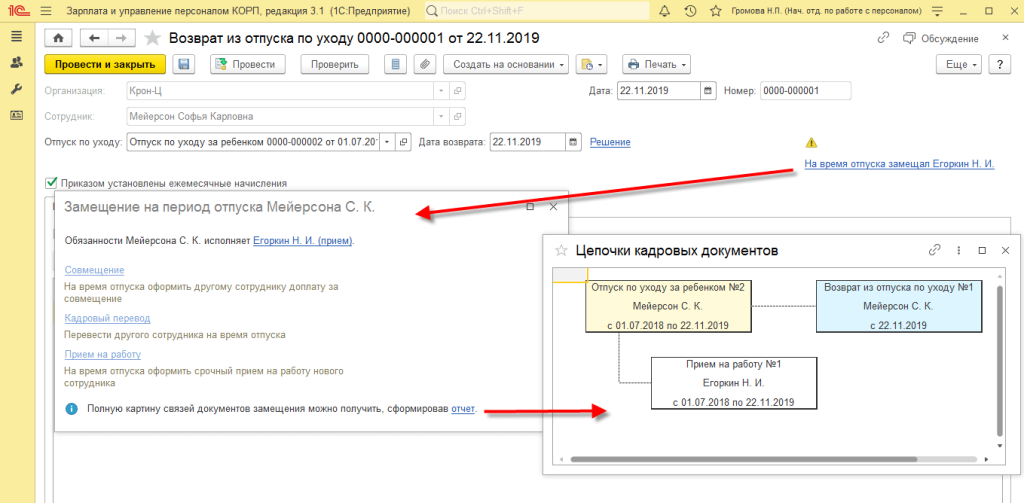The width and height of the screenshot is (1024, 503).
Task: Open service menu arrow in title bar
Action: (938, 11)
